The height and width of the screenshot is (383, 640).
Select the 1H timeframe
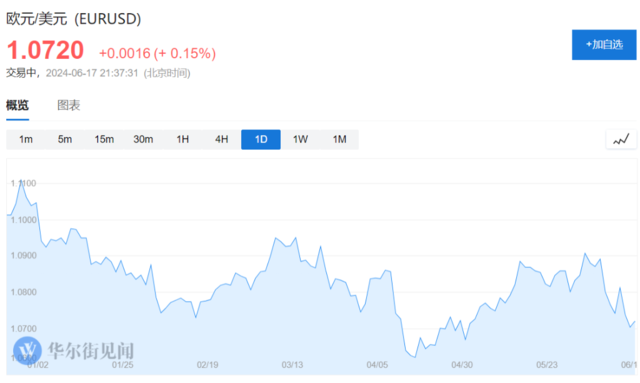[182, 140]
